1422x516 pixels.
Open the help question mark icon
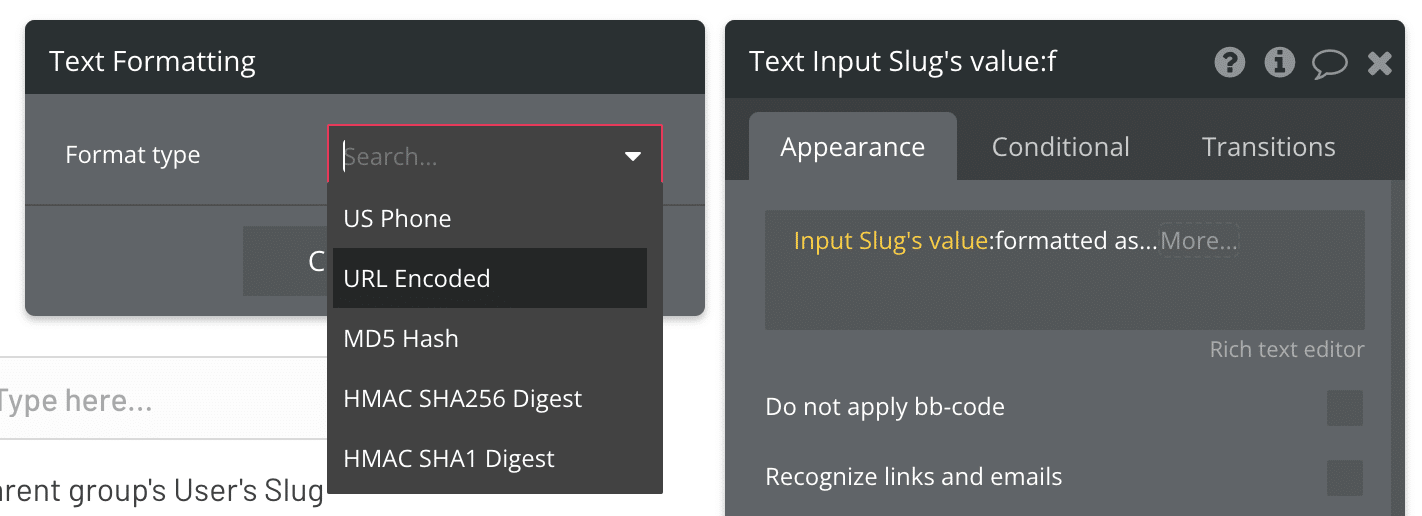(1229, 63)
